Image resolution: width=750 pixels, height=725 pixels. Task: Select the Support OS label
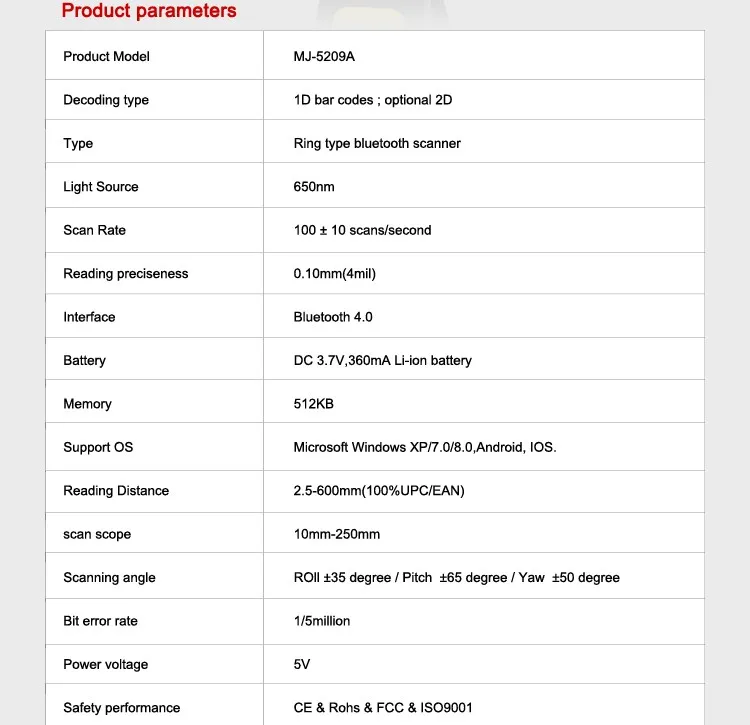click(98, 447)
